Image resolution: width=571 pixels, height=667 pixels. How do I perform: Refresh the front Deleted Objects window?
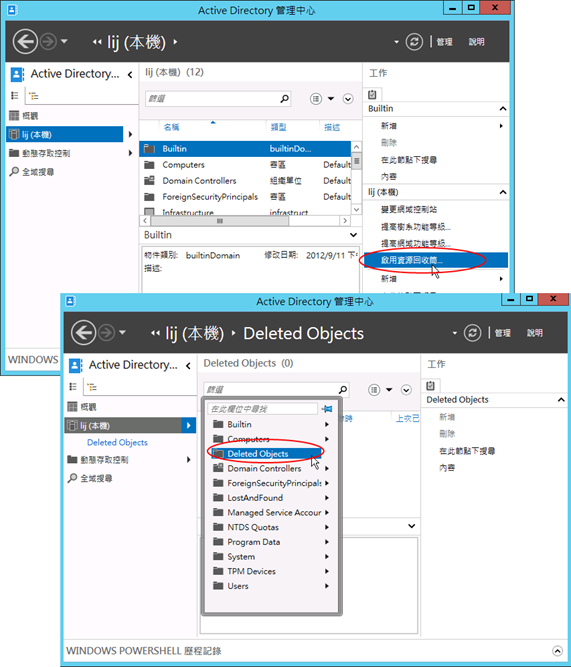(x=472, y=333)
